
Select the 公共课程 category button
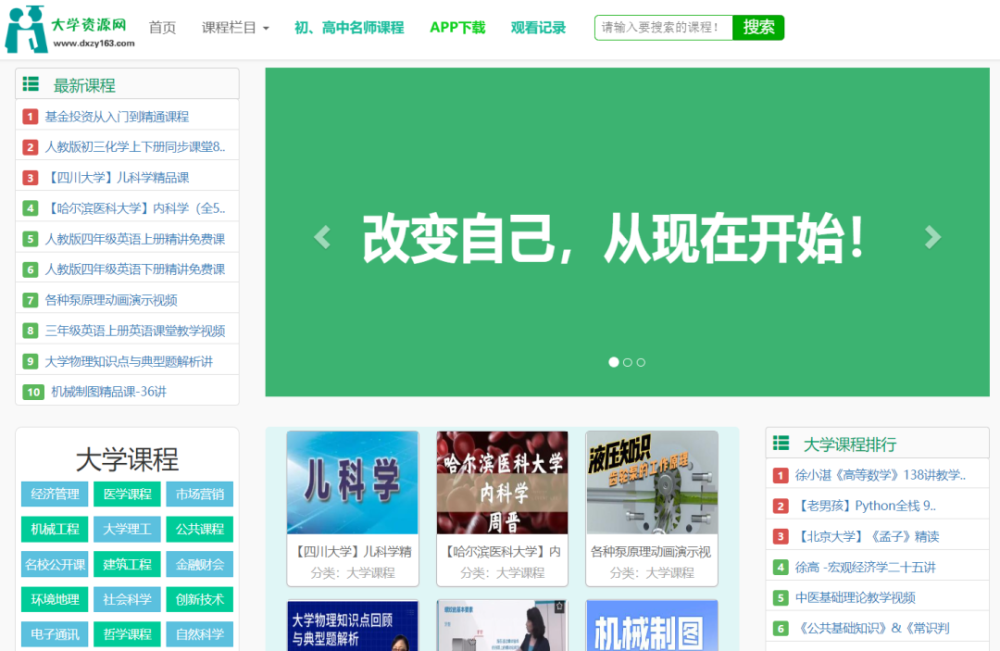coord(200,529)
